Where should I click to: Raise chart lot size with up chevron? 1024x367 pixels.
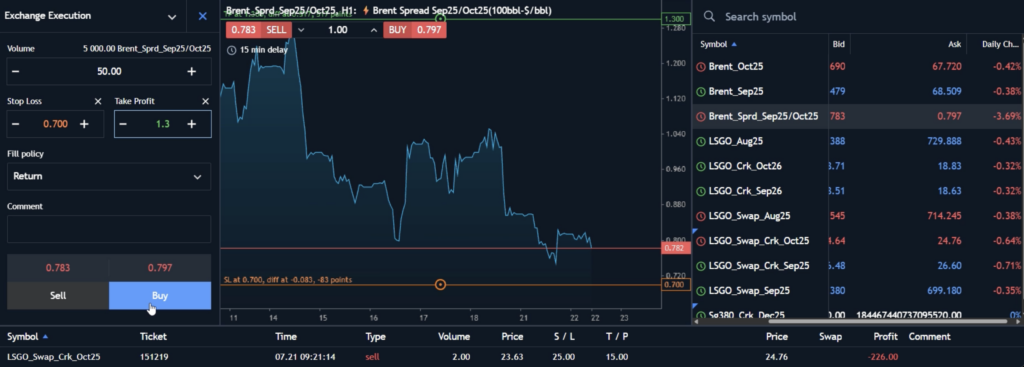(x=374, y=29)
